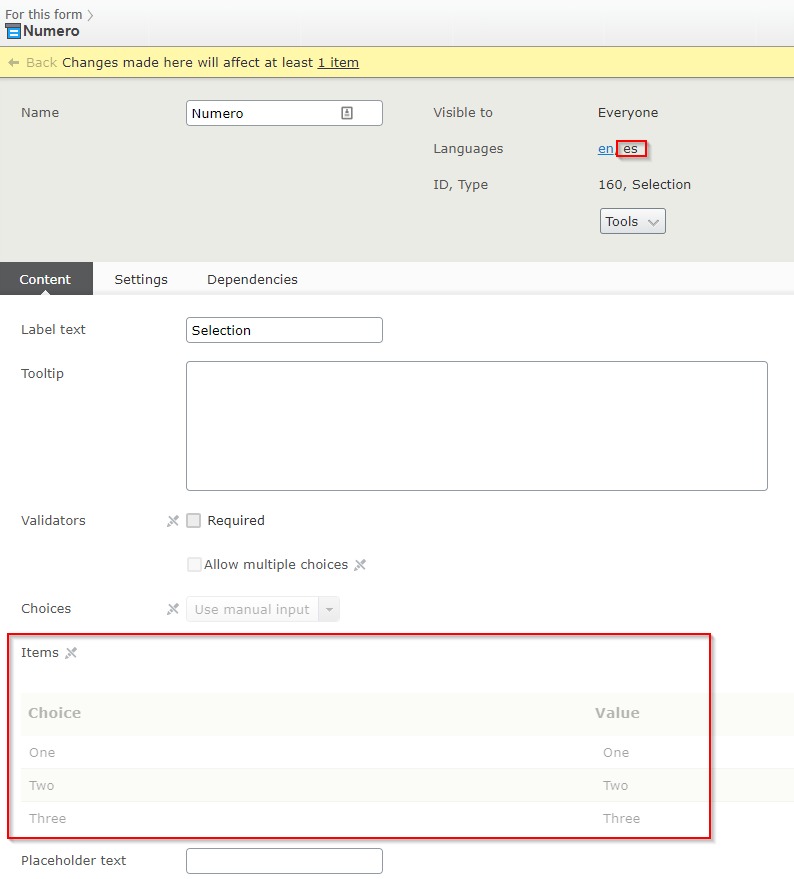Toggle the Required checkbox

pos(194,521)
